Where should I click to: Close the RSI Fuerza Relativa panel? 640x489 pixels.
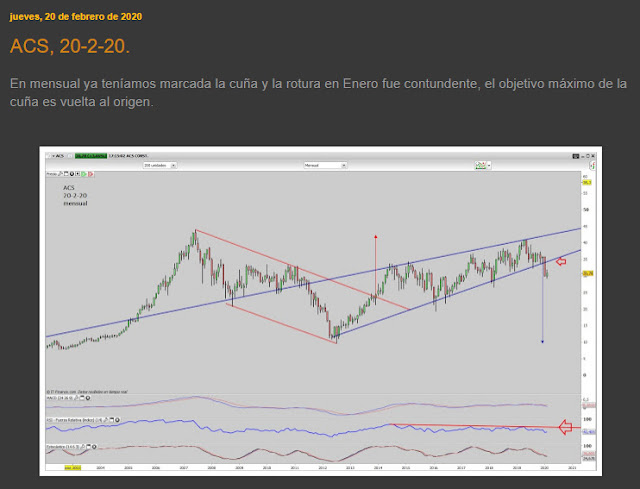pyautogui.click(x=117, y=420)
